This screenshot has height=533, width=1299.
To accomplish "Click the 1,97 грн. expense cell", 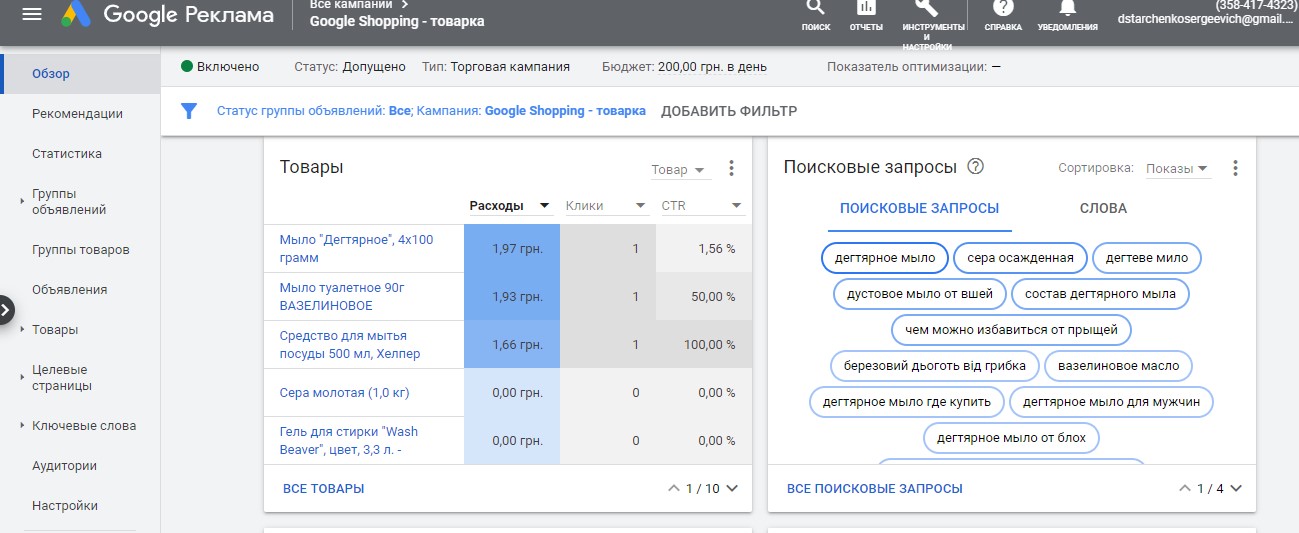I will tap(512, 249).
